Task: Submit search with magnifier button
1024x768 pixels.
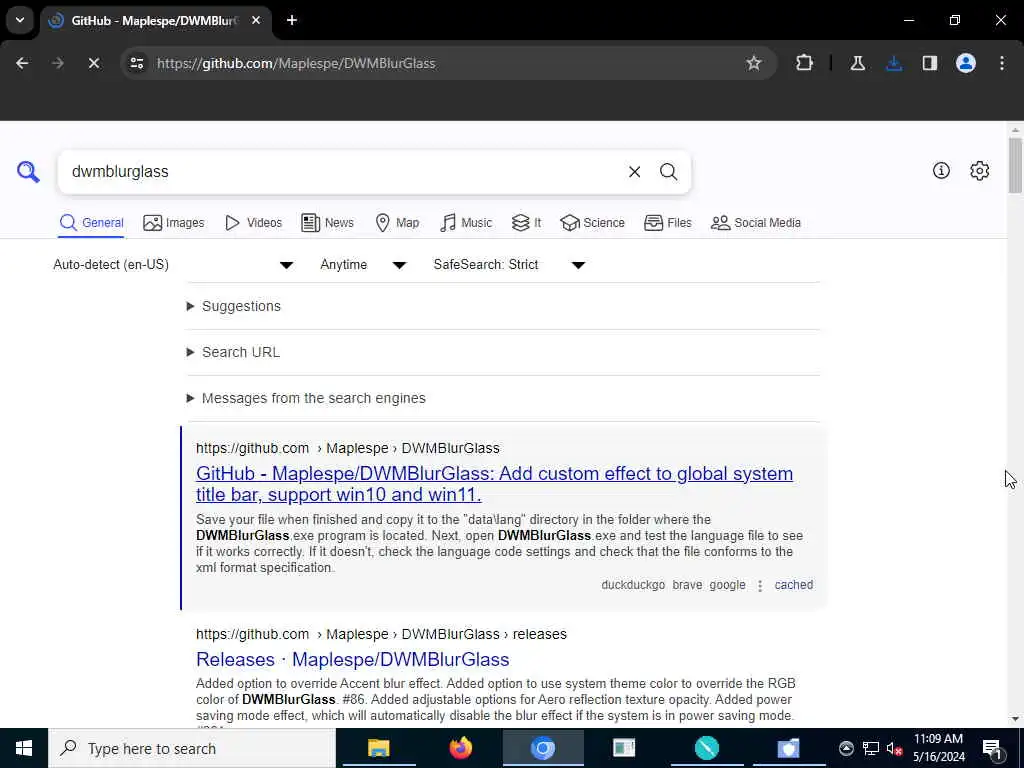Action: pos(668,172)
